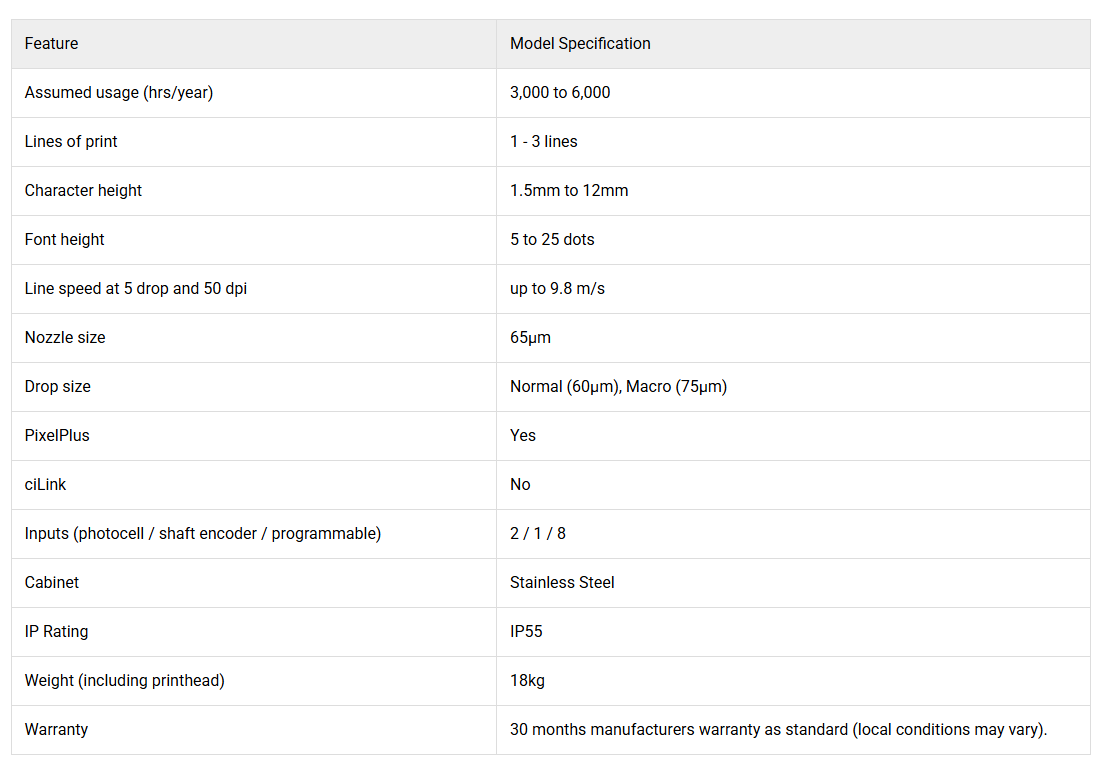The width and height of the screenshot is (1102, 775).
Task: Click the Nozzle size label
Action: [65, 338]
